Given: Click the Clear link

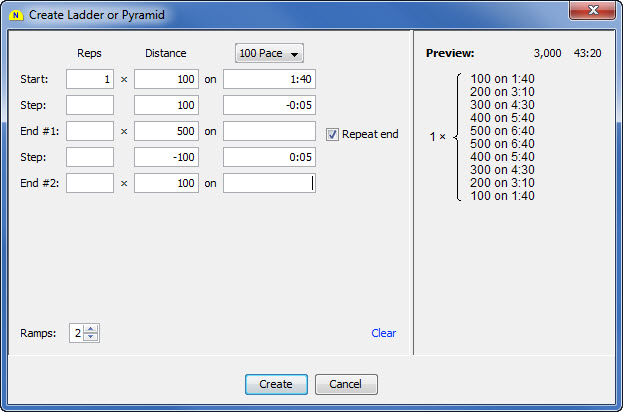Looking at the screenshot, I should [383, 333].
